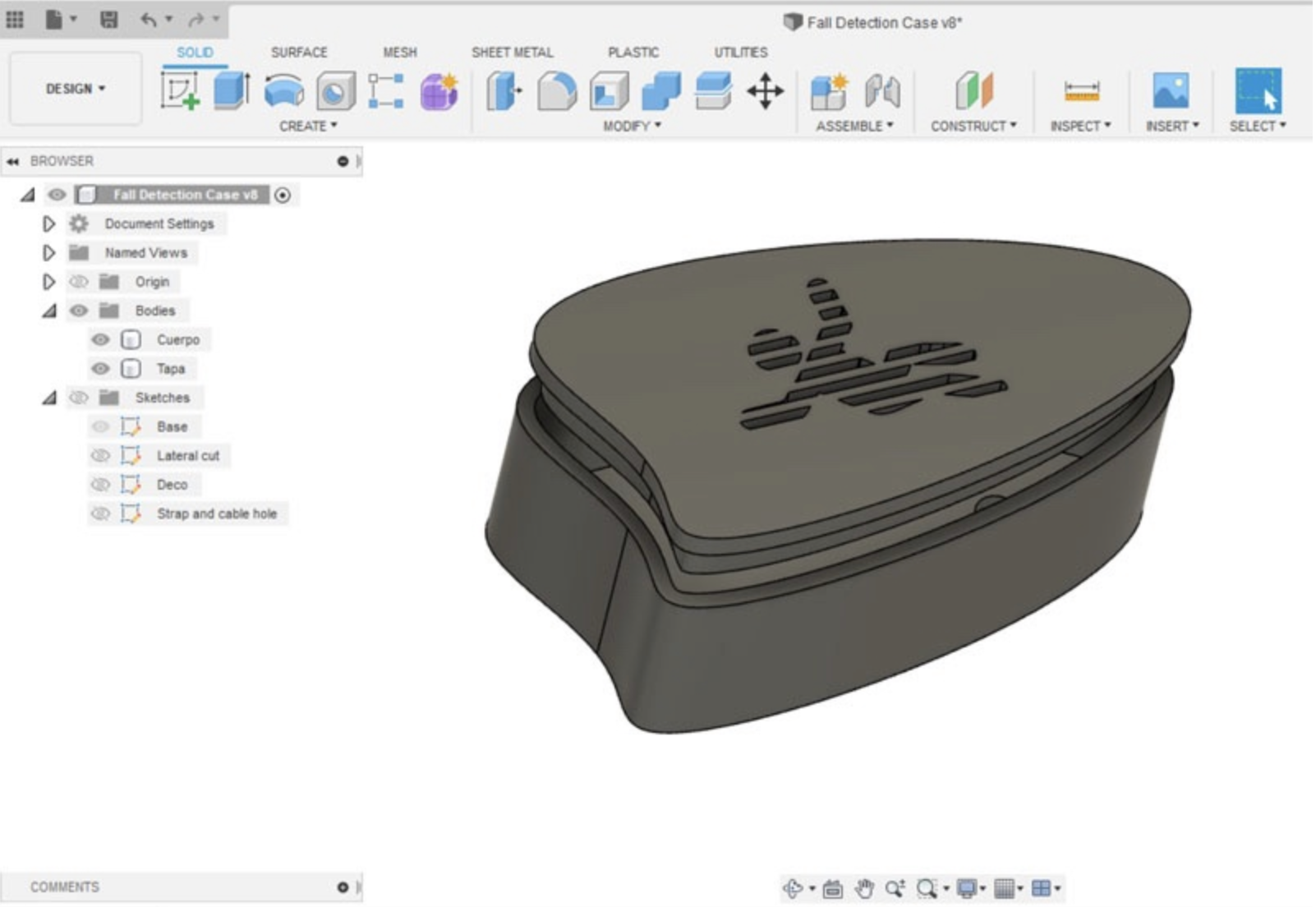The image size is (1316, 907).
Task: Open the Shell tool
Action: point(608,90)
